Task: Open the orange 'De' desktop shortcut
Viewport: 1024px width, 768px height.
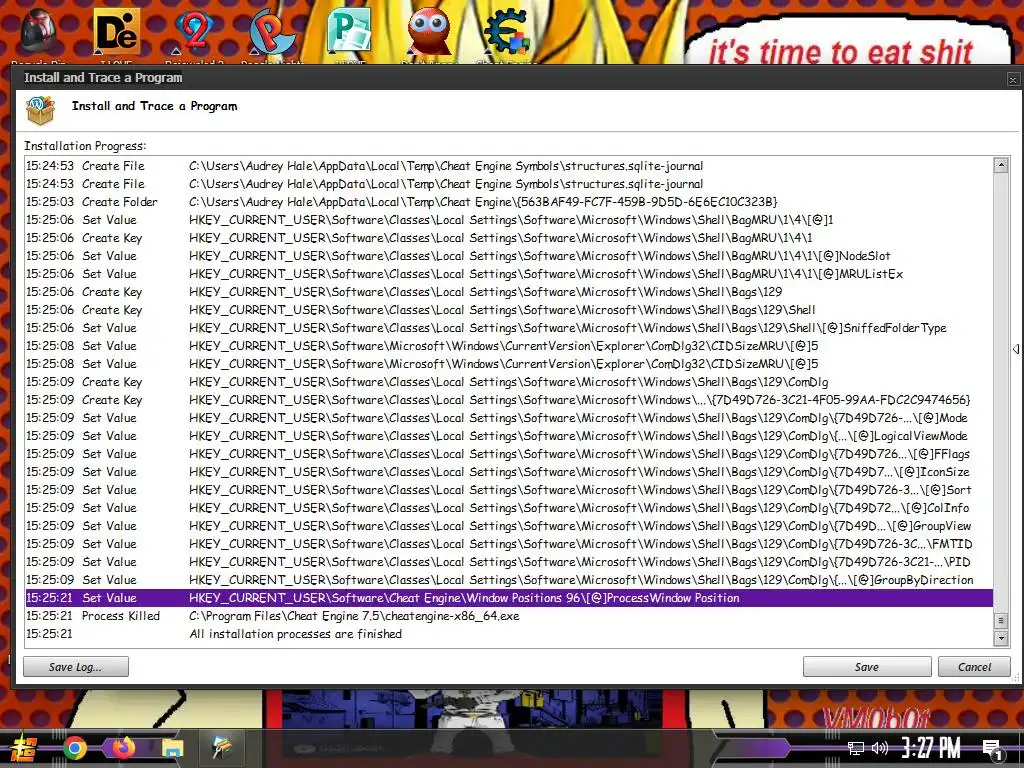Action: 116,33
